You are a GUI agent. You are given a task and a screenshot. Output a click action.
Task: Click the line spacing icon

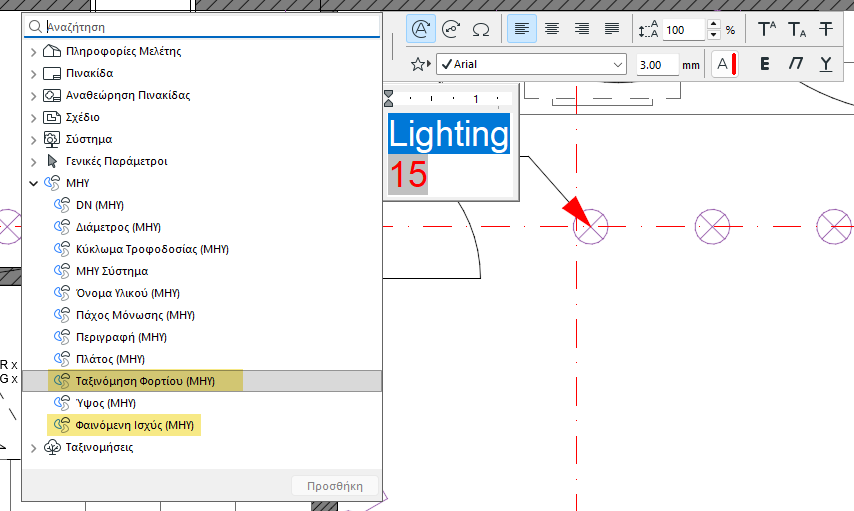pos(648,29)
